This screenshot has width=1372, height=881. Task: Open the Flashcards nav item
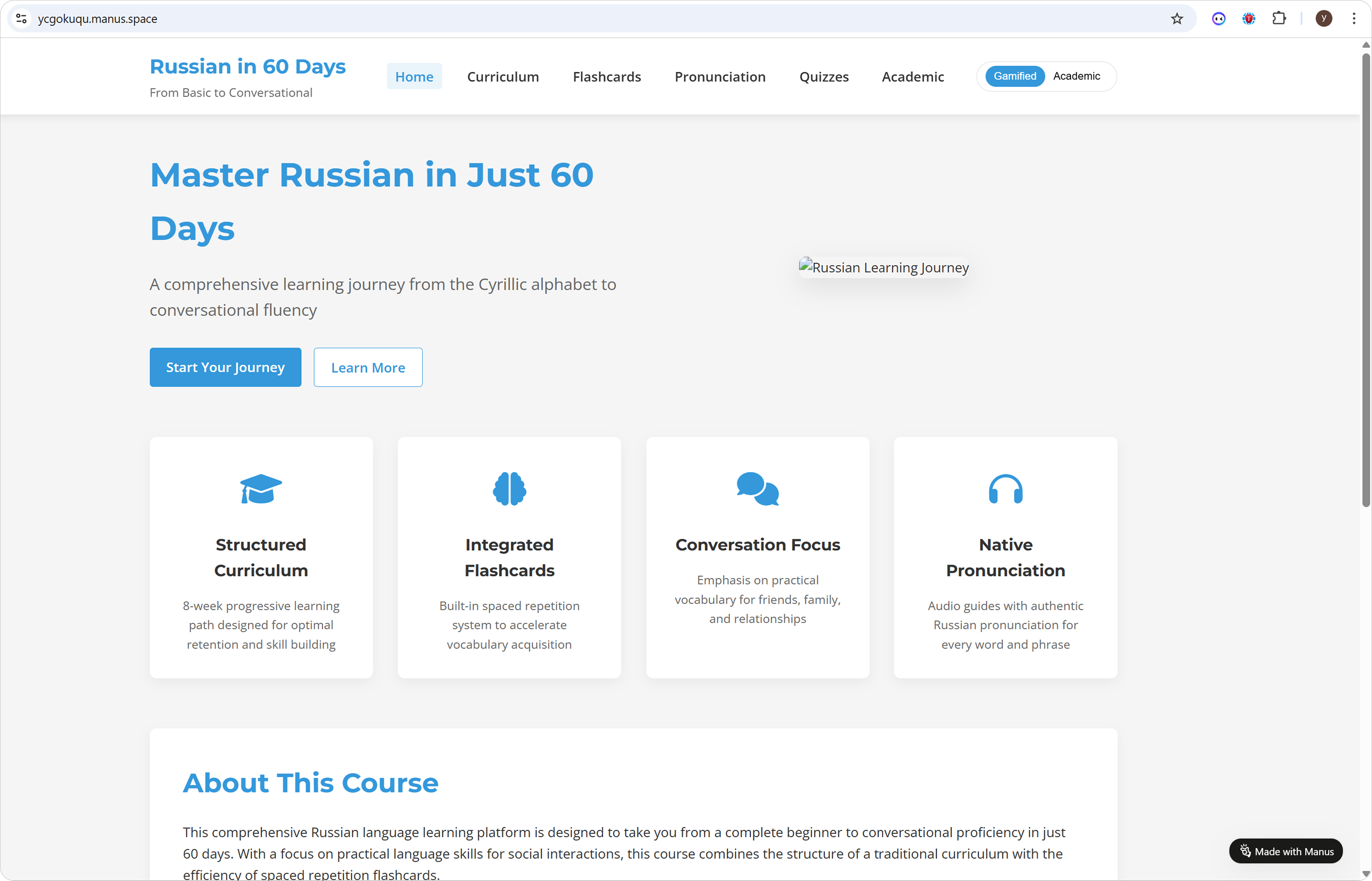pos(607,76)
